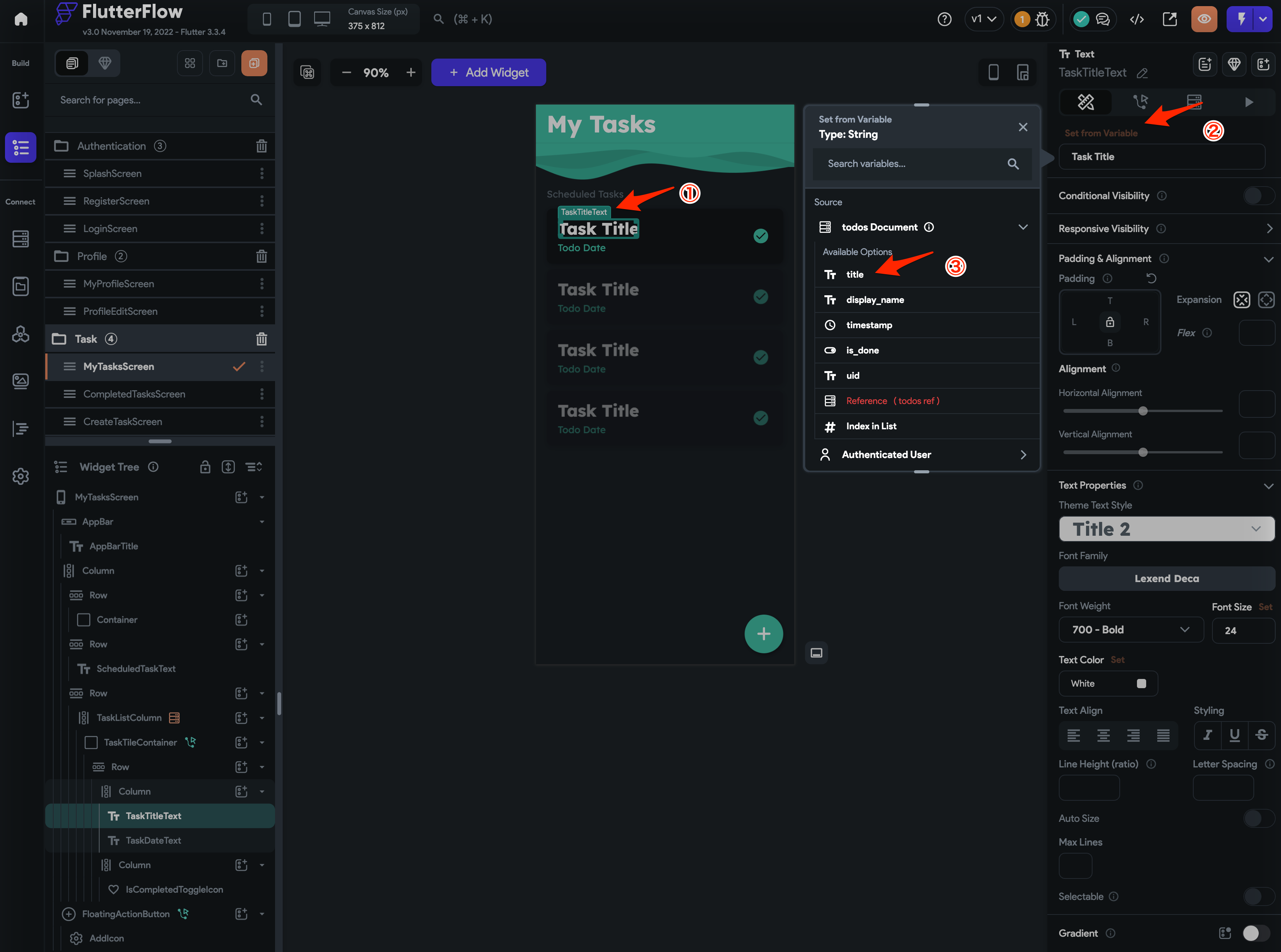Select title from Available Options
1281x952 pixels.
(855, 274)
